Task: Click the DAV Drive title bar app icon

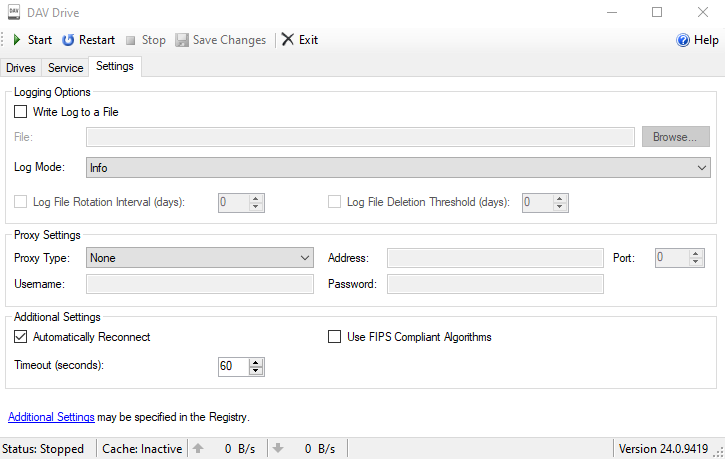Action: pos(15,12)
